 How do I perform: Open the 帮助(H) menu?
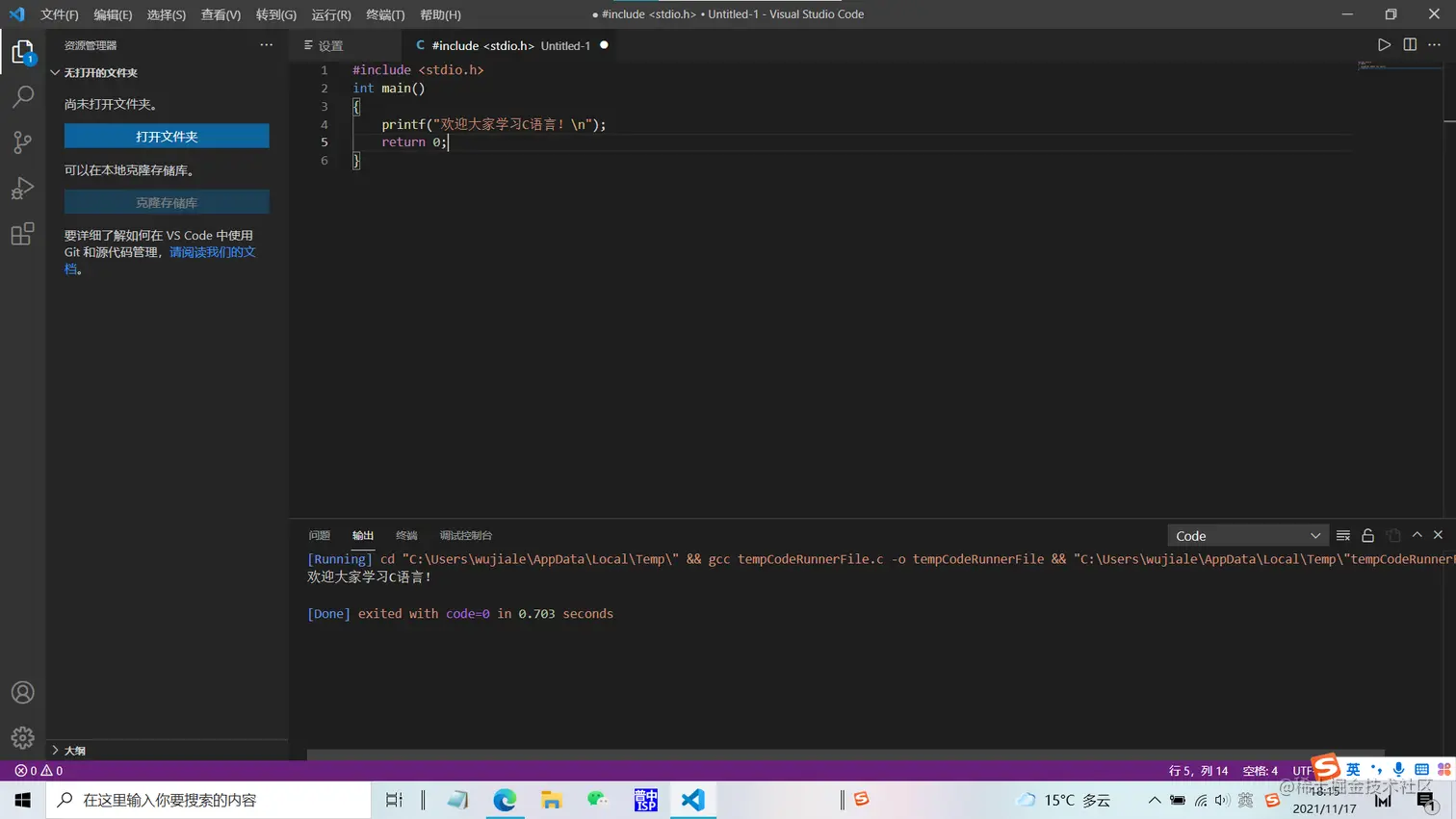pos(440,14)
